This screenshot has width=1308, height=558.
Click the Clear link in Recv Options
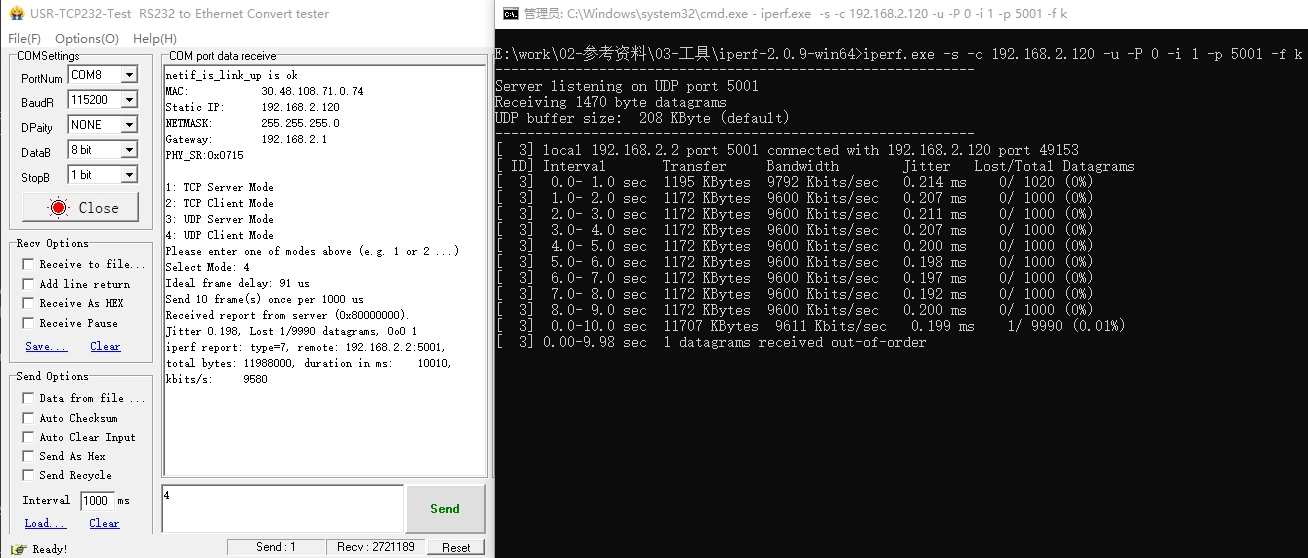(x=105, y=346)
